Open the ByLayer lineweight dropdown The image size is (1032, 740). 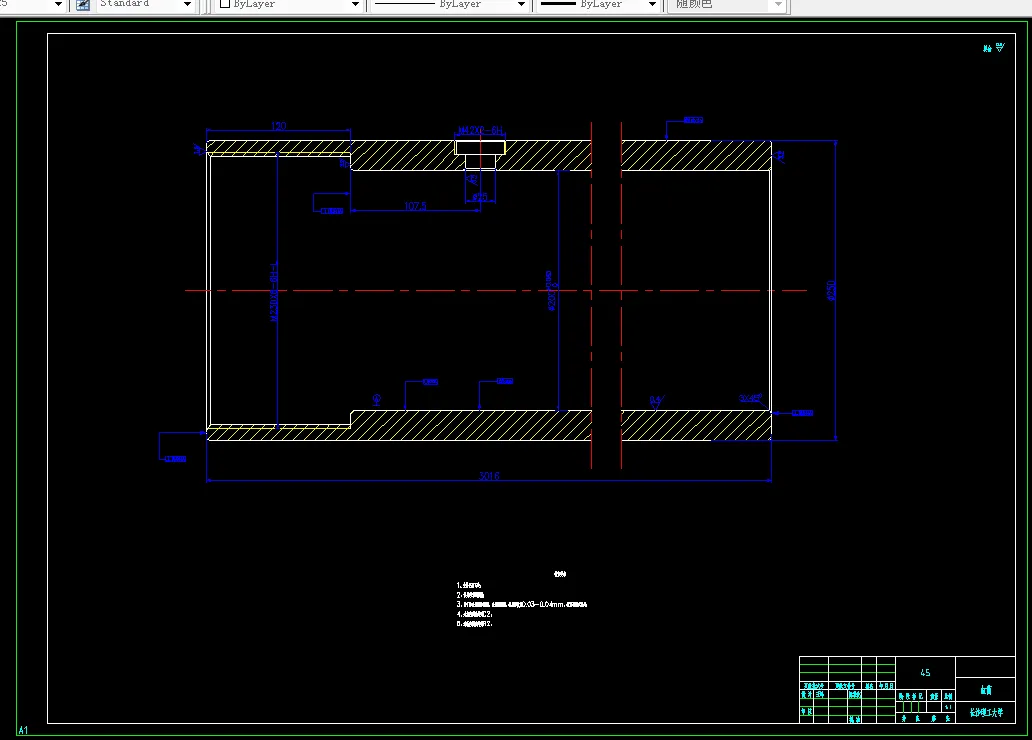pyautogui.click(x=652, y=5)
